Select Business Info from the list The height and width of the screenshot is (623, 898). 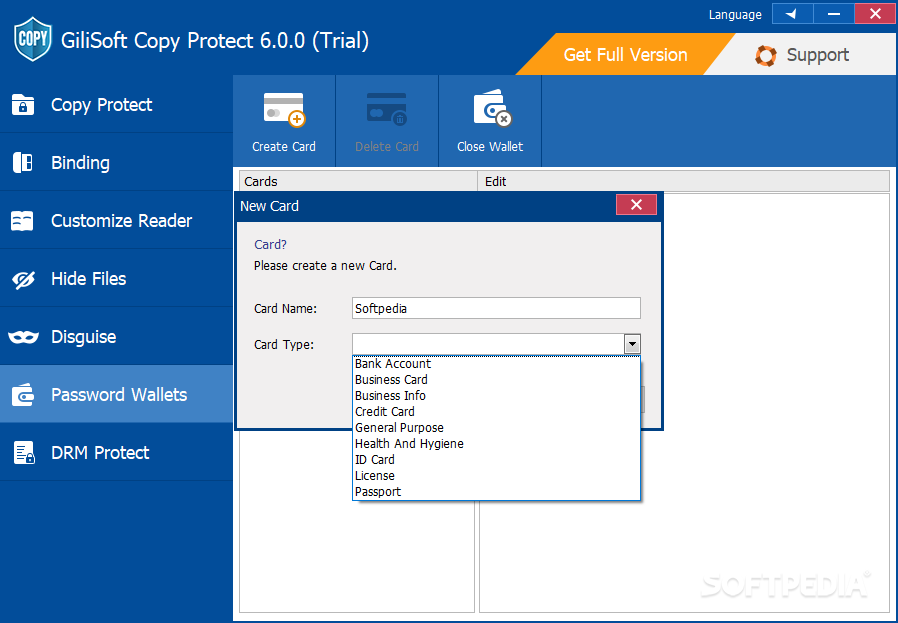[x=496, y=396]
